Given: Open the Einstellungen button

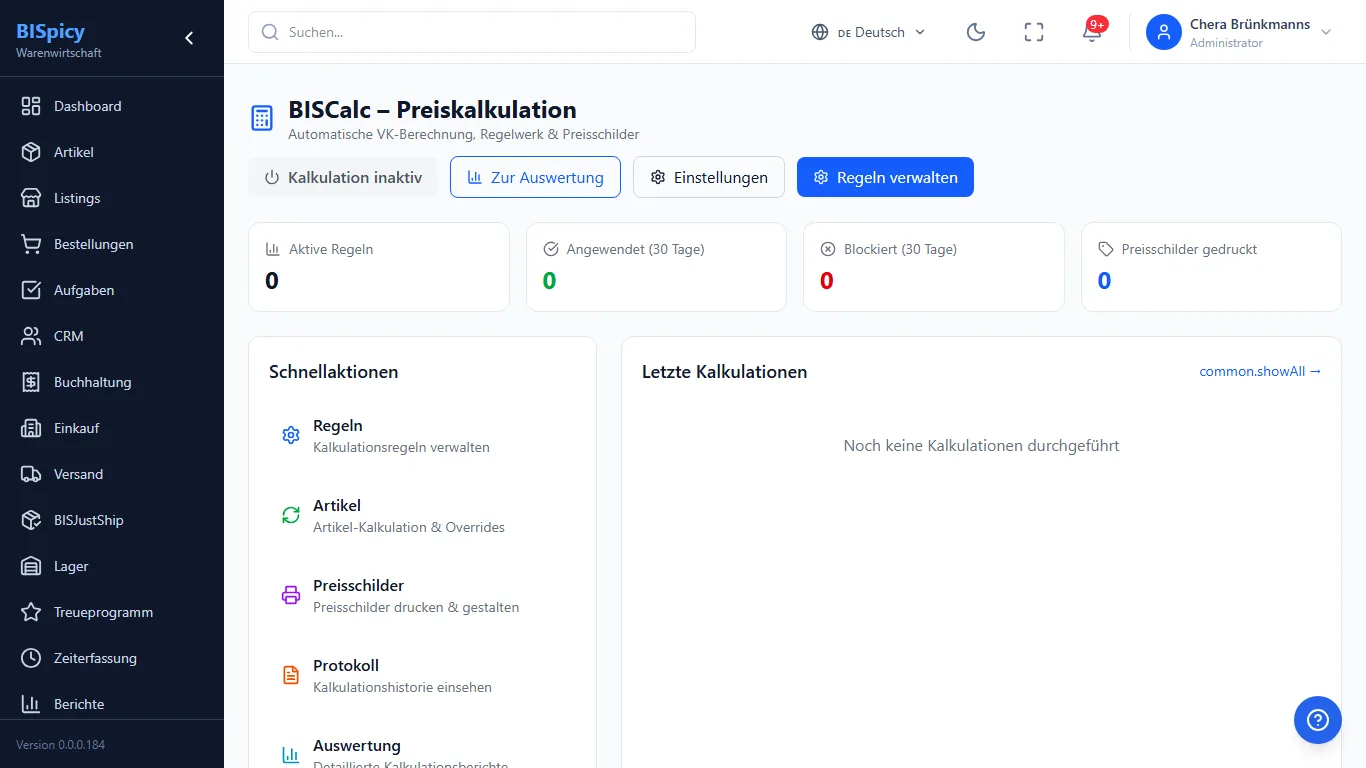Looking at the screenshot, I should click(x=709, y=177).
